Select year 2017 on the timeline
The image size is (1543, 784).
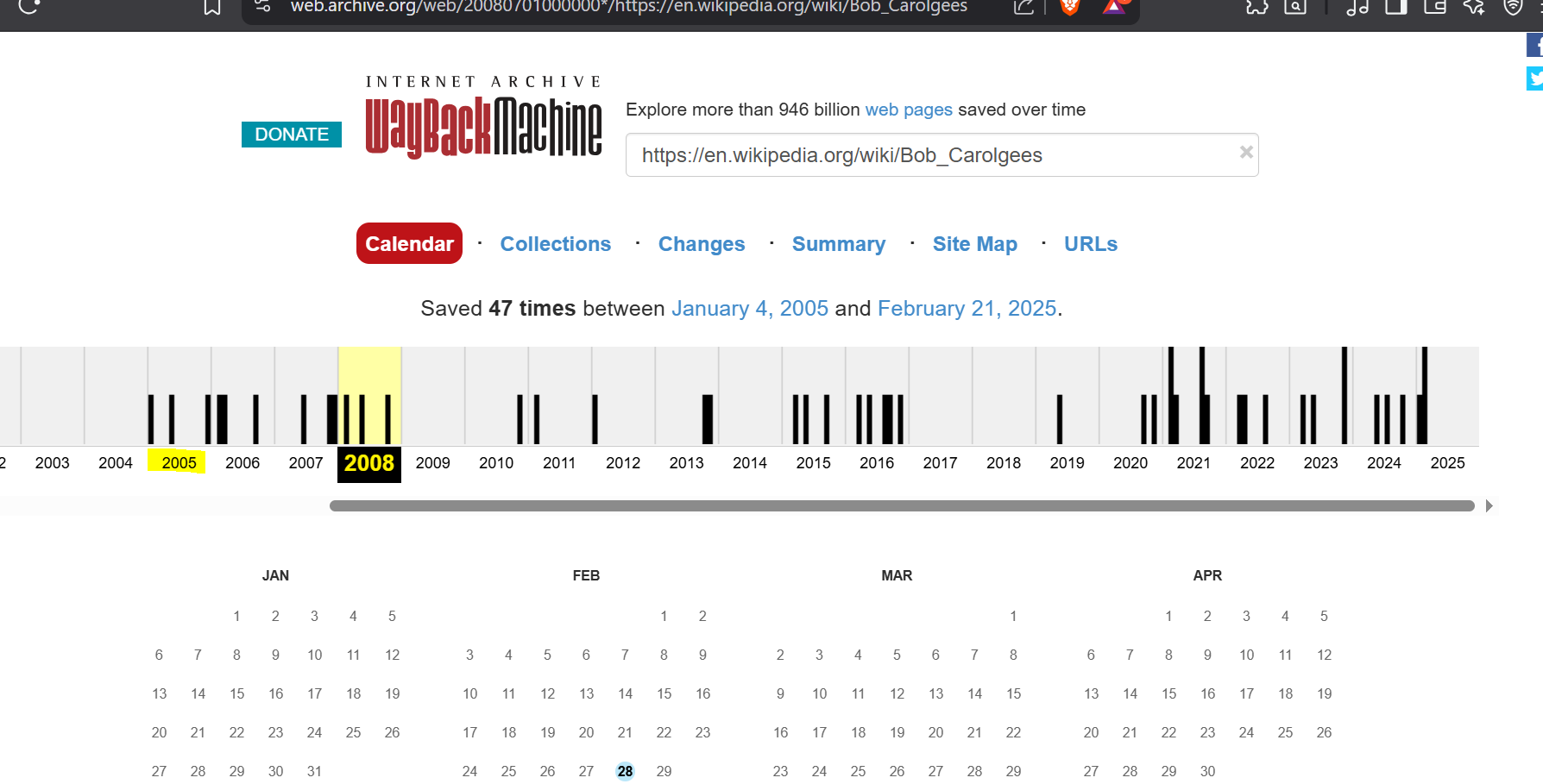coord(940,463)
